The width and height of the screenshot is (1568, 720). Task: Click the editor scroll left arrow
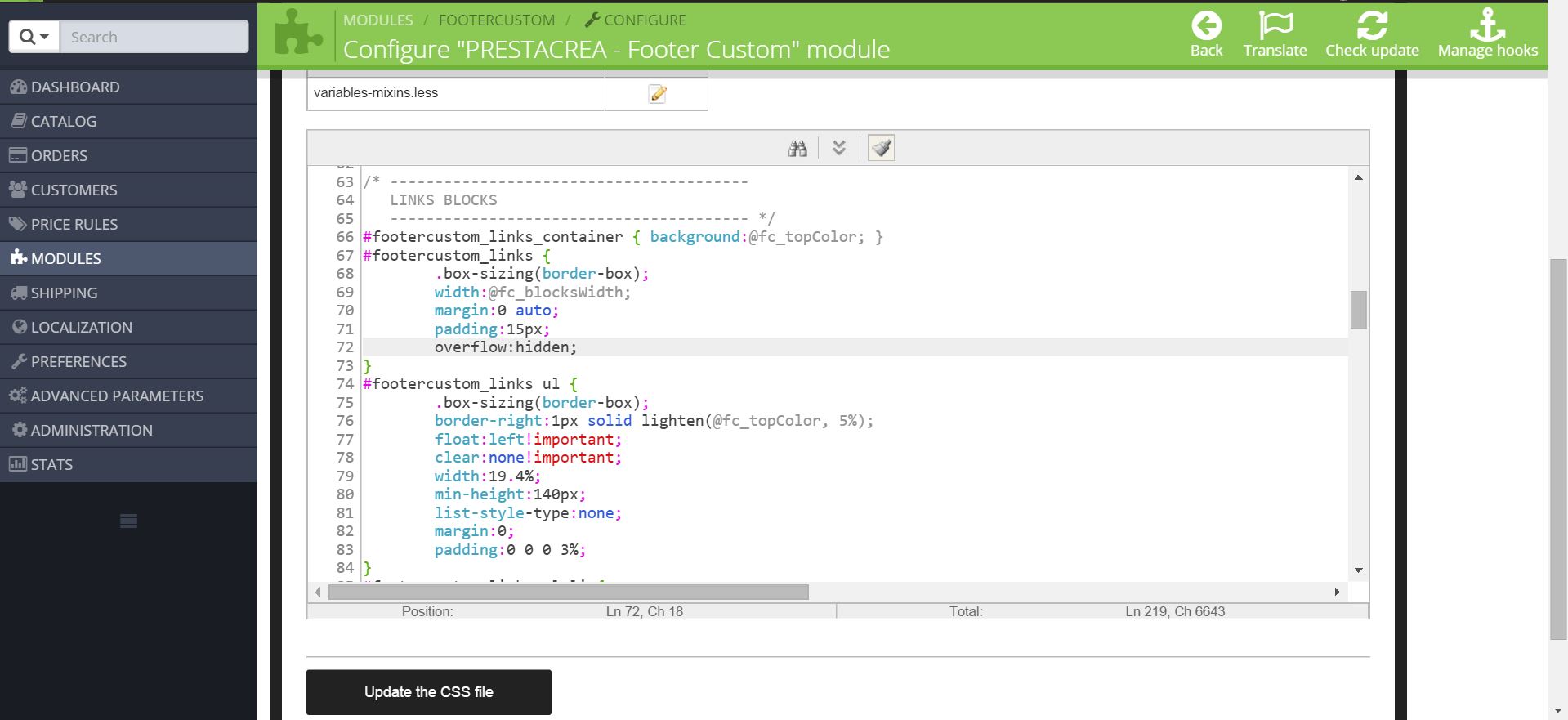coord(318,592)
